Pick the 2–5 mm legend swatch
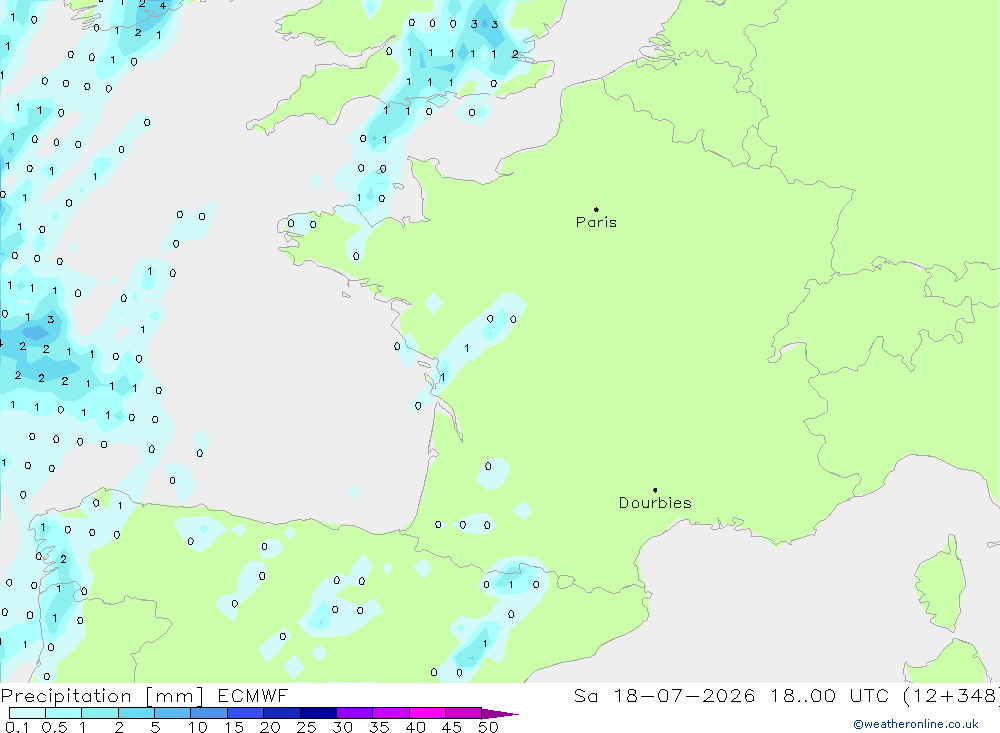This screenshot has width=1000, height=733. (x=136, y=713)
